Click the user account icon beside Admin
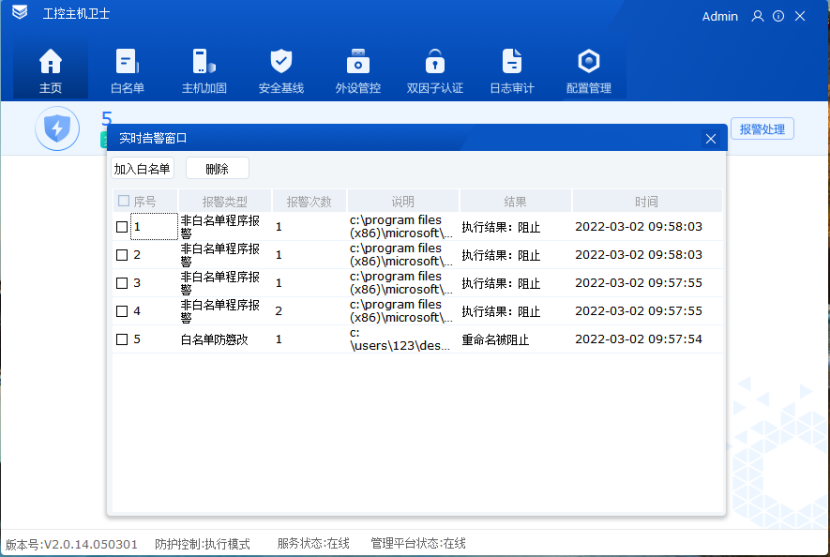The width and height of the screenshot is (830, 557). tap(757, 16)
